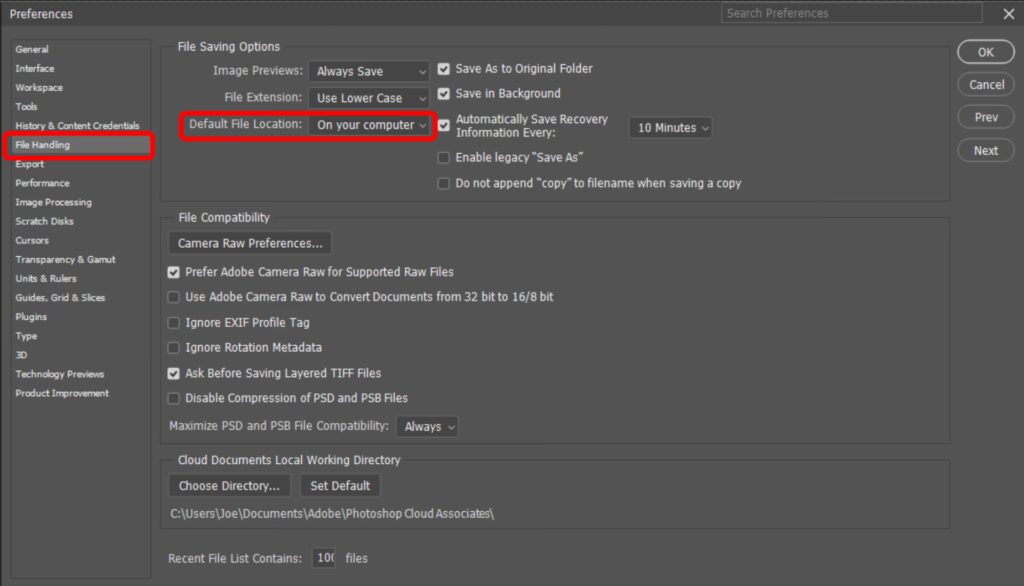Expand the File Extension dropdown
This screenshot has height=586, width=1024.
369,98
